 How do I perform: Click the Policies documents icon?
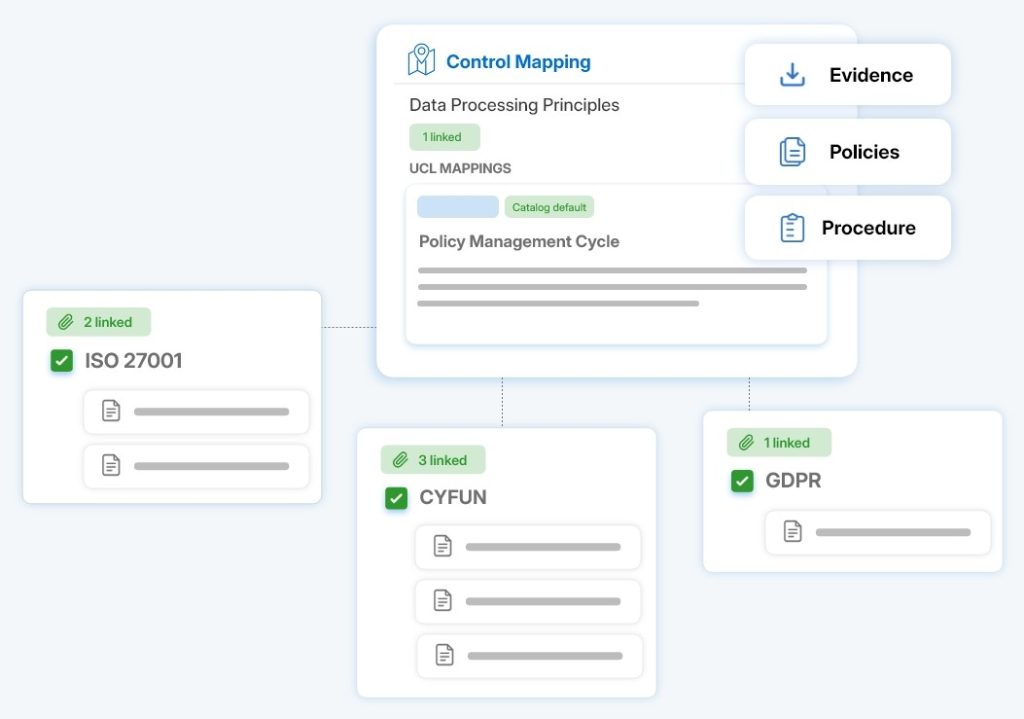point(792,152)
